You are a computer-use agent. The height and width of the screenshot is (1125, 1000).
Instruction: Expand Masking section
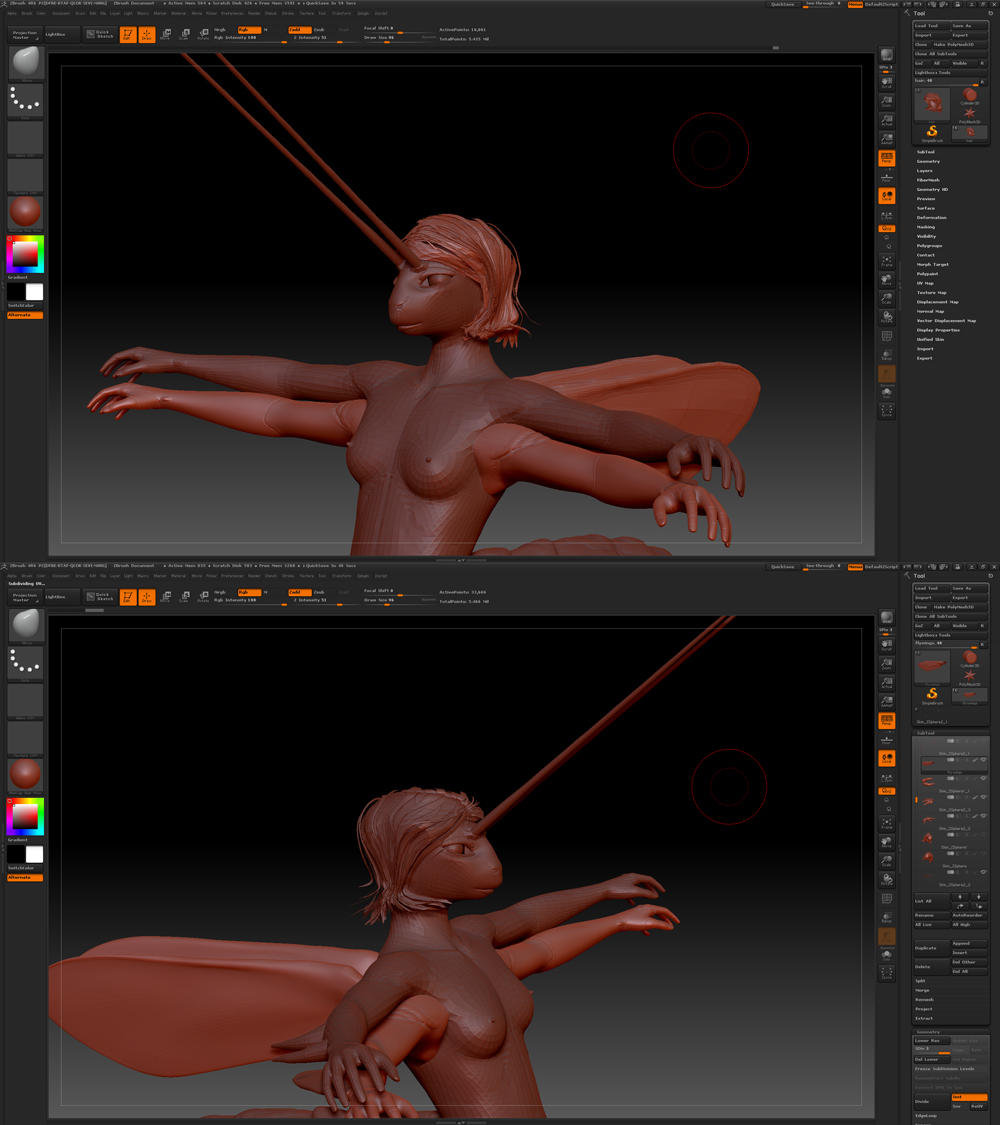925,227
